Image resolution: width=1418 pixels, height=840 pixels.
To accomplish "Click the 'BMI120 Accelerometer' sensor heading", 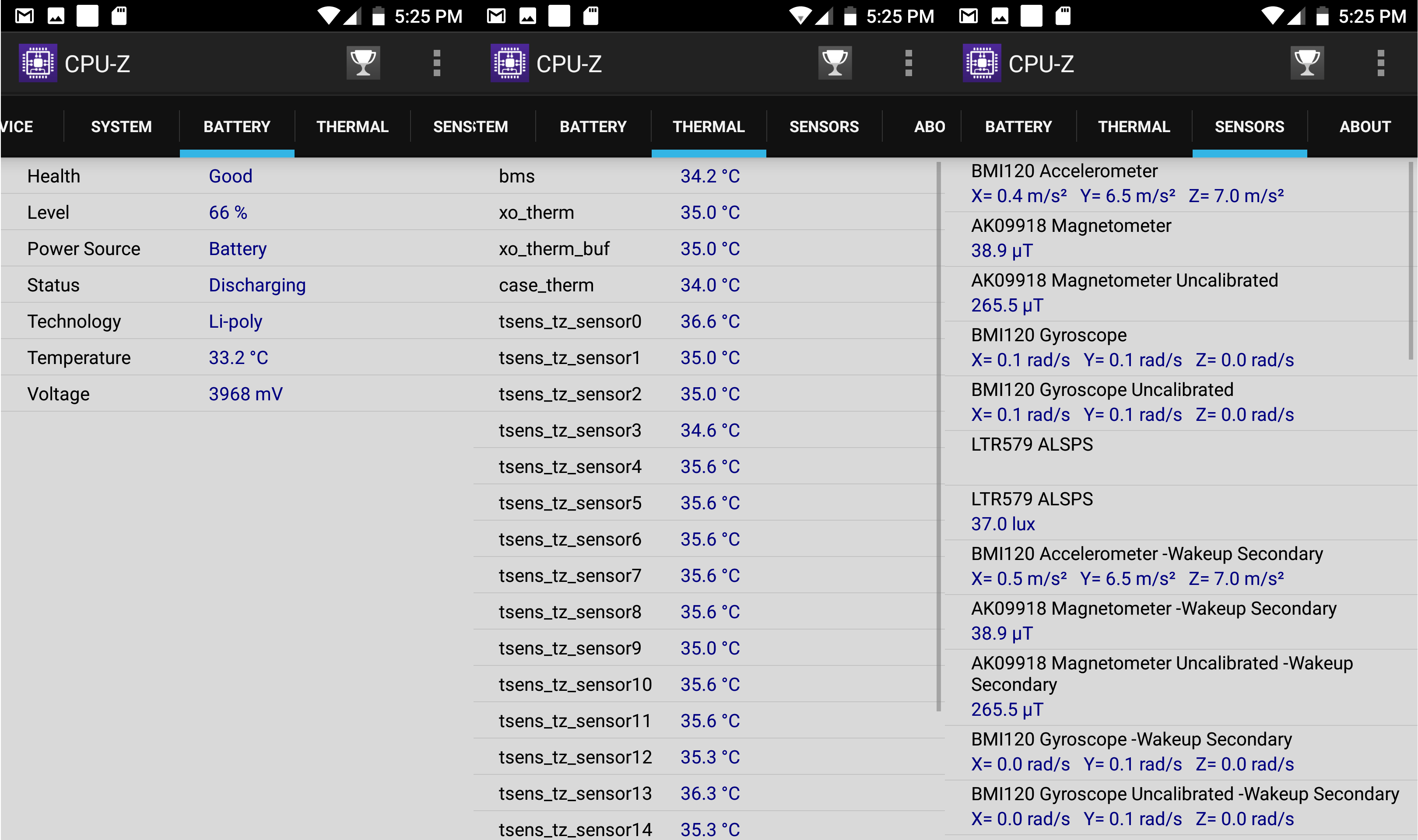I will 1064,171.
